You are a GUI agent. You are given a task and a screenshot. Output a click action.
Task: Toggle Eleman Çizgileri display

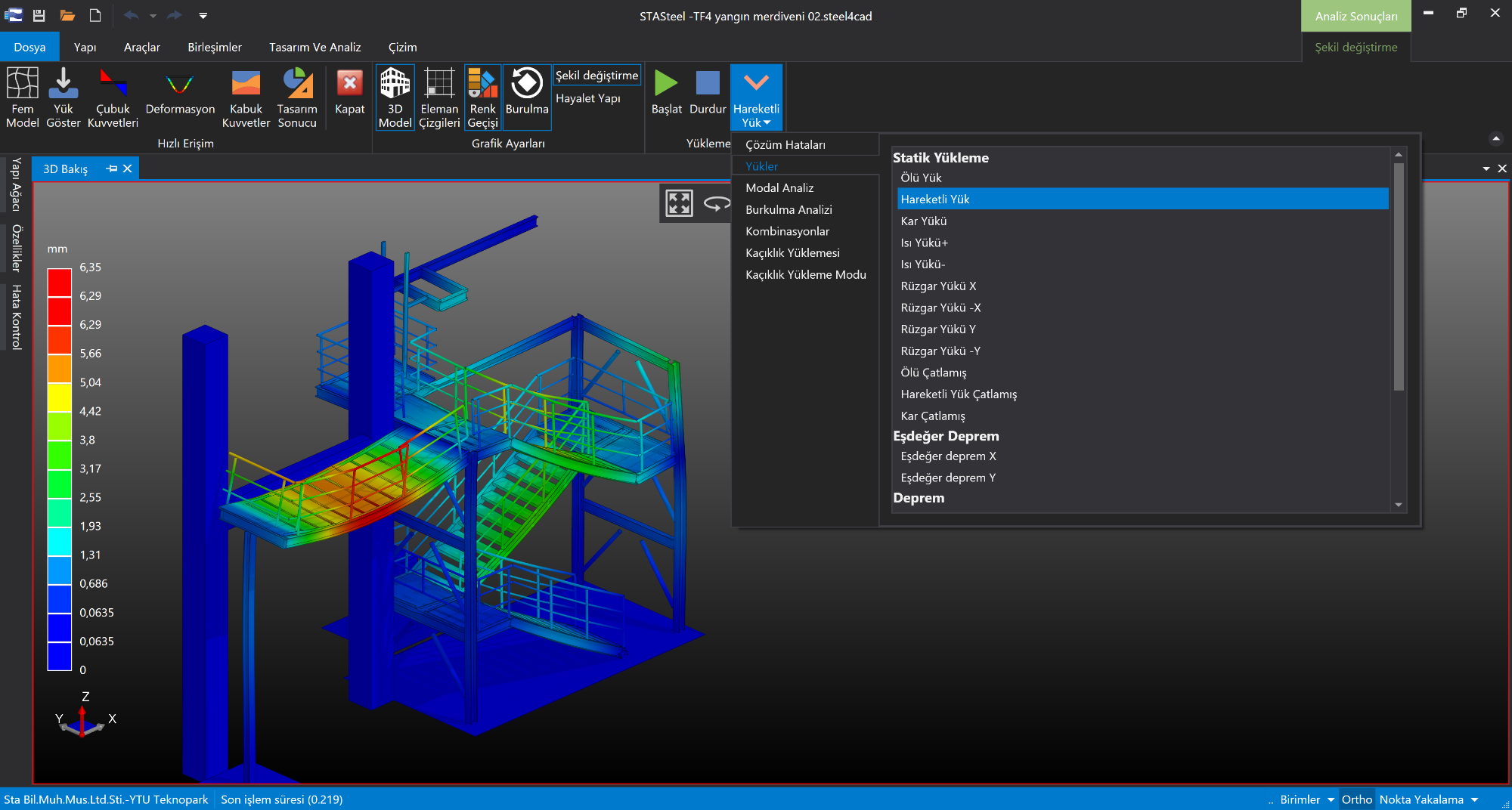439,97
